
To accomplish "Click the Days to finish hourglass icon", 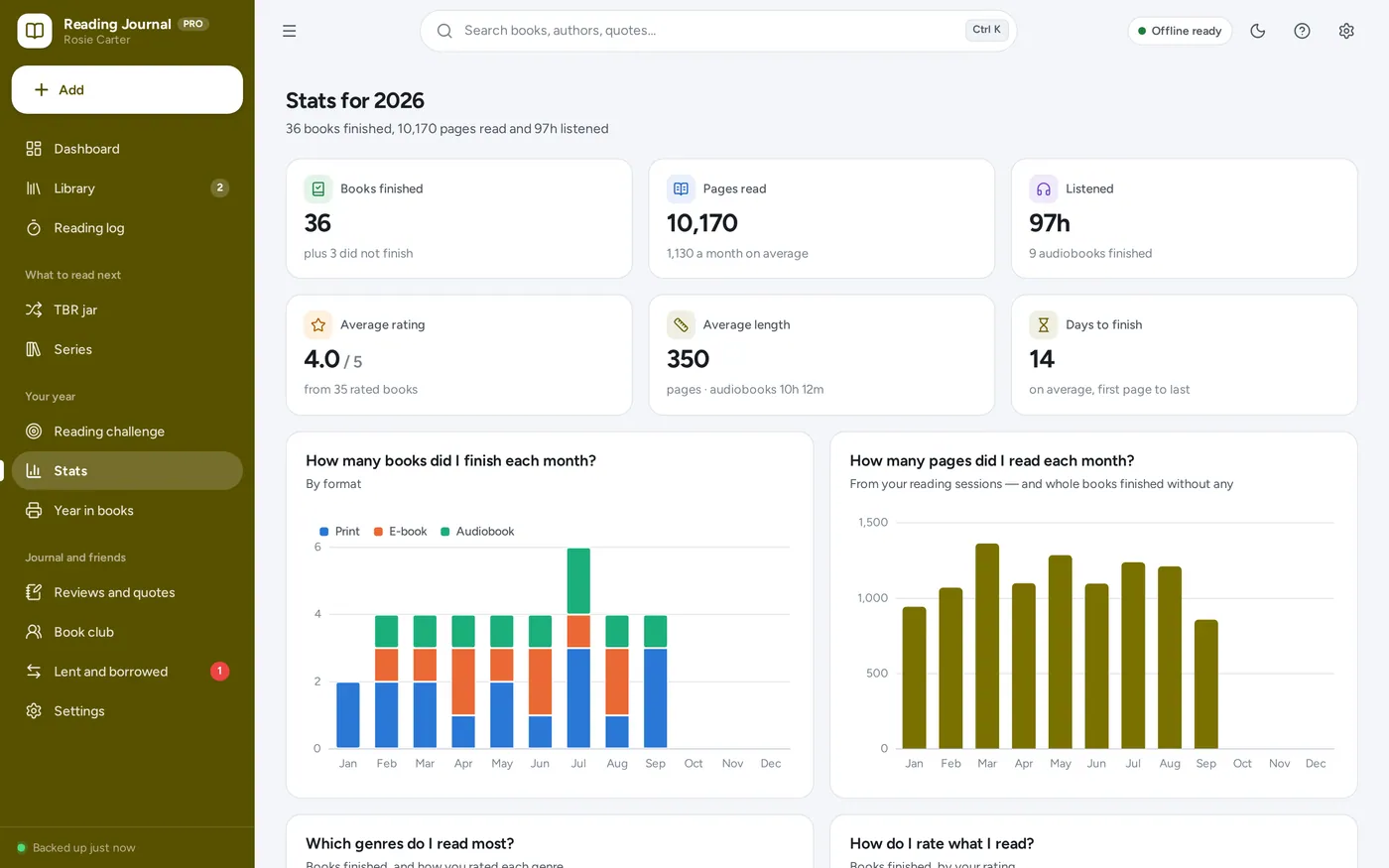I will point(1044,324).
